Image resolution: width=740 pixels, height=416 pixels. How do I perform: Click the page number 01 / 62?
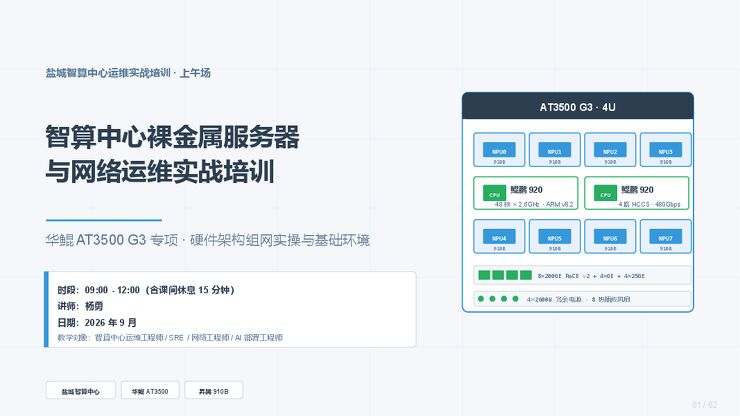(x=705, y=405)
